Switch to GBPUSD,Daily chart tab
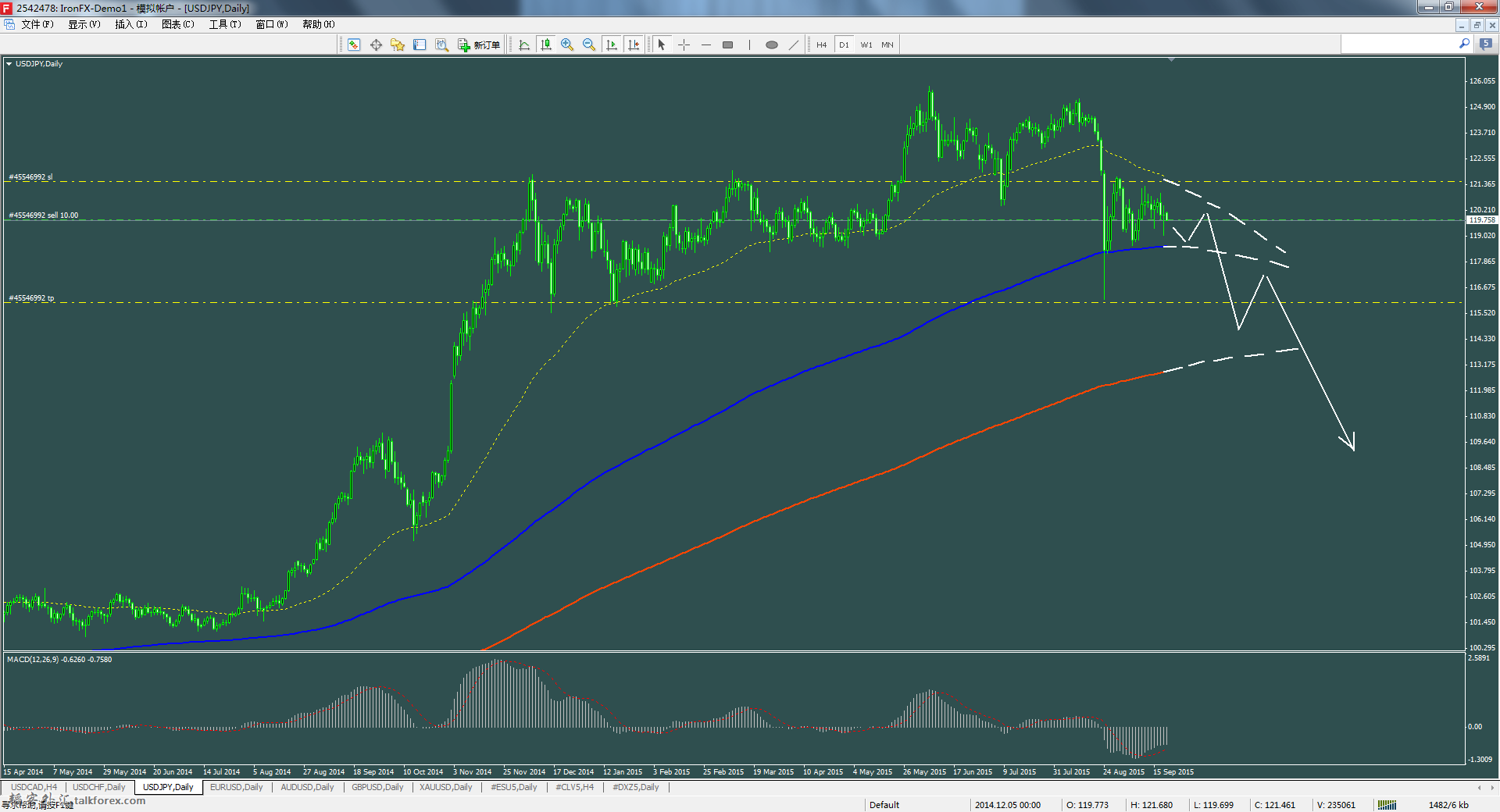Screen dimensions: 1500x812 (x=377, y=787)
